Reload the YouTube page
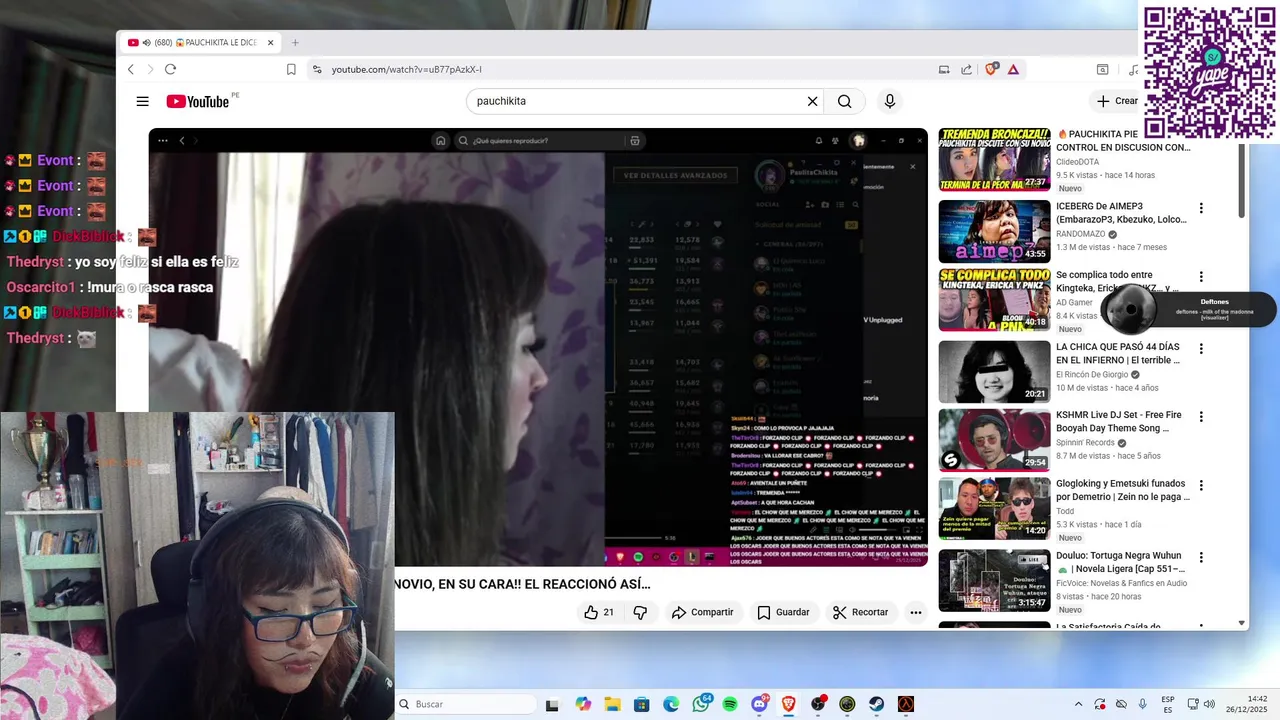Viewport: 1280px width, 720px height. pos(170,69)
